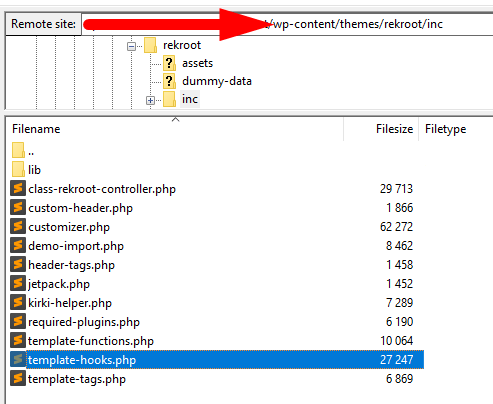The height and width of the screenshot is (404, 493).
Task: Collapse the rekroot tree node
Action: click(x=131, y=46)
